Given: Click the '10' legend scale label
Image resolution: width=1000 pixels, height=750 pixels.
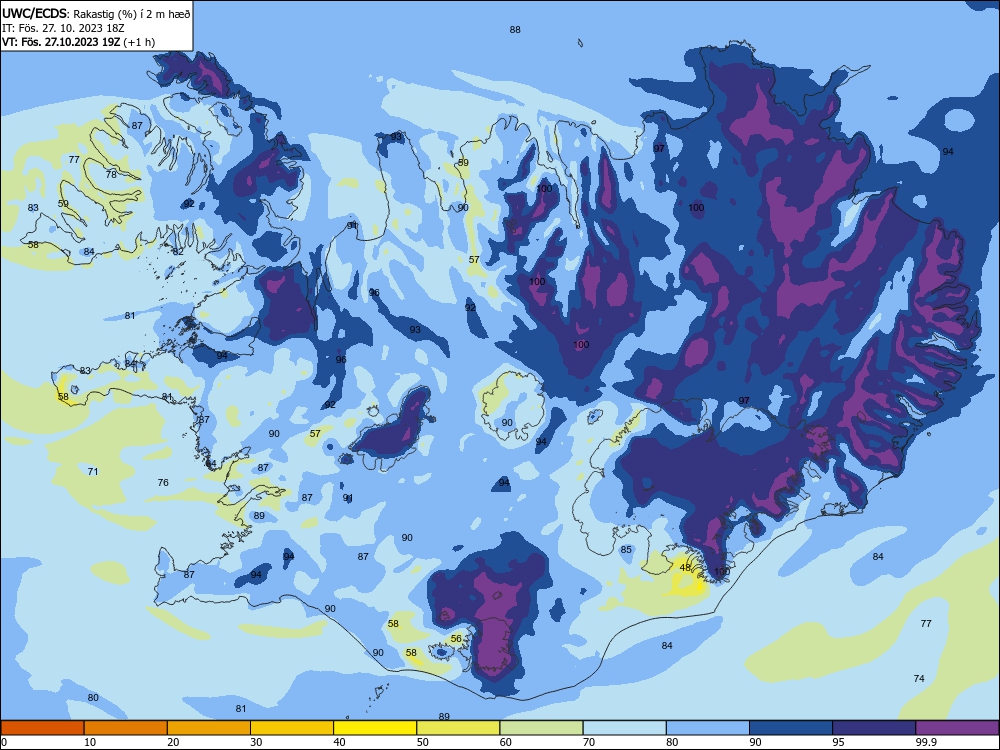Looking at the screenshot, I should [x=90, y=742].
